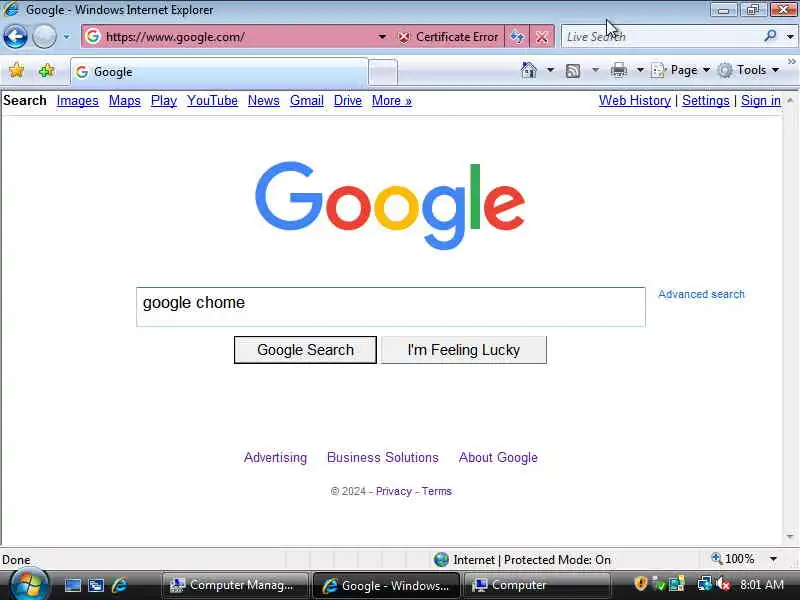Open the Drive link
The image size is (800, 600).
[x=347, y=101]
